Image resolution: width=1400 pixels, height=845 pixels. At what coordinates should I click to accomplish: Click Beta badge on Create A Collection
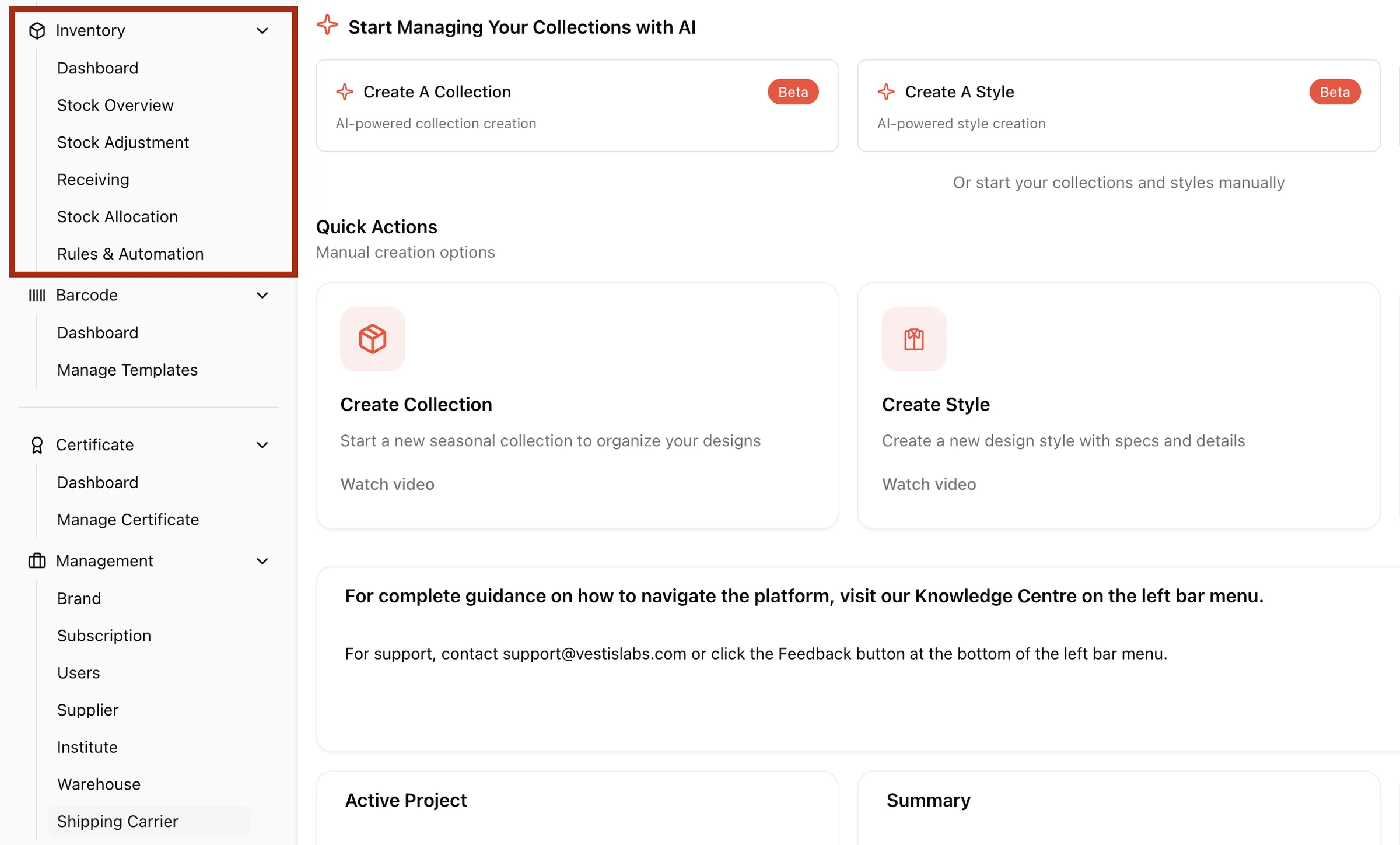pyautogui.click(x=793, y=92)
